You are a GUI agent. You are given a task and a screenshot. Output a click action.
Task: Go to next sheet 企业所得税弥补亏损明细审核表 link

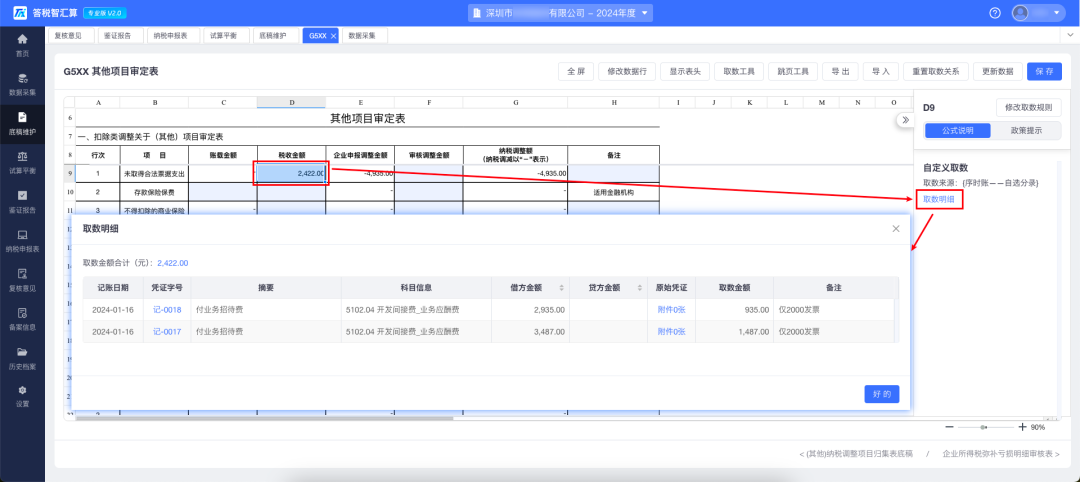click(x=1001, y=454)
